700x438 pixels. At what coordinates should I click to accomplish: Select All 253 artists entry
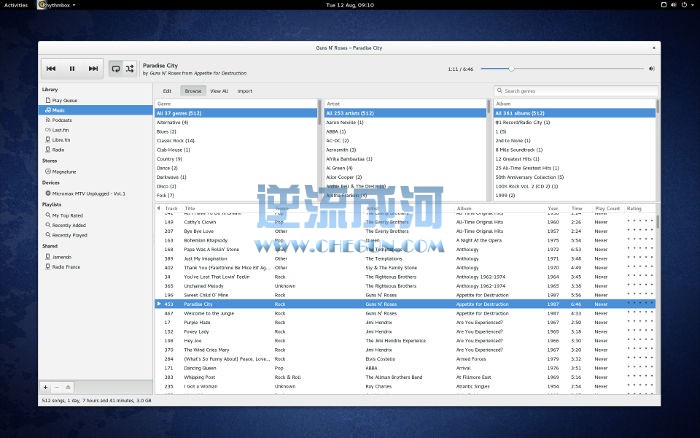pyautogui.click(x=405, y=113)
